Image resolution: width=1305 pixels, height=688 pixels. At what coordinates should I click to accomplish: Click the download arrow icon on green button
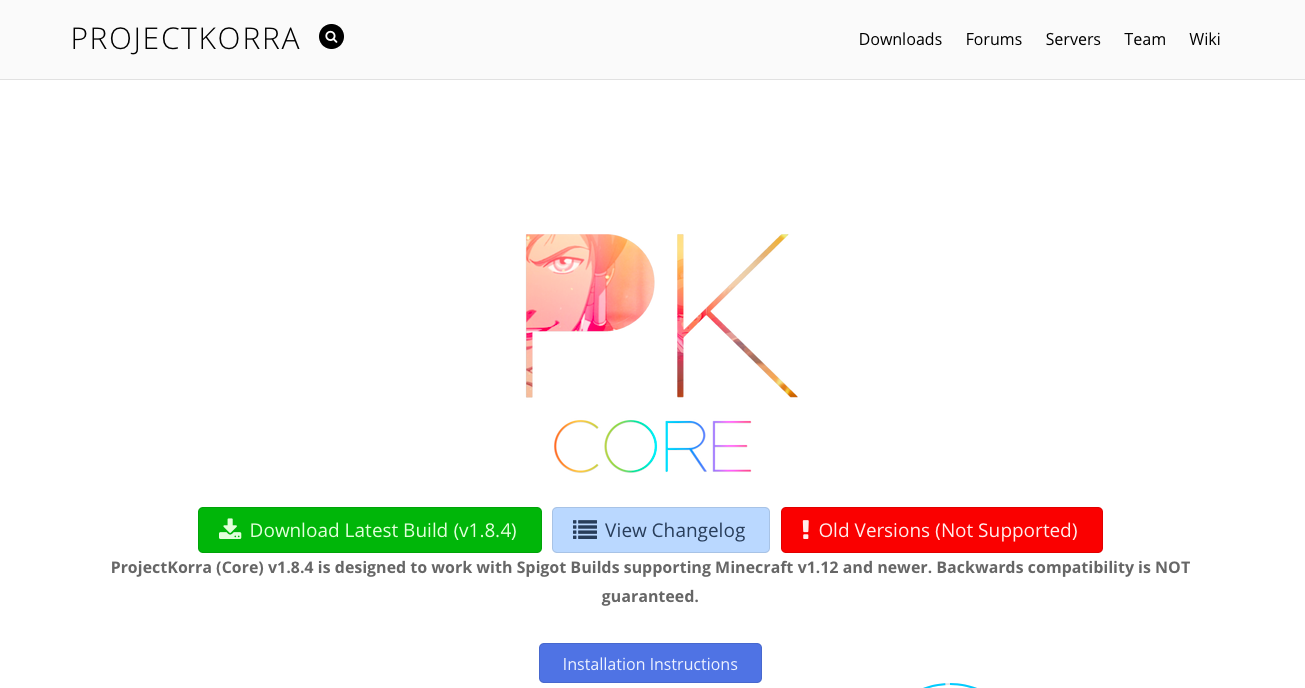pyautogui.click(x=230, y=530)
